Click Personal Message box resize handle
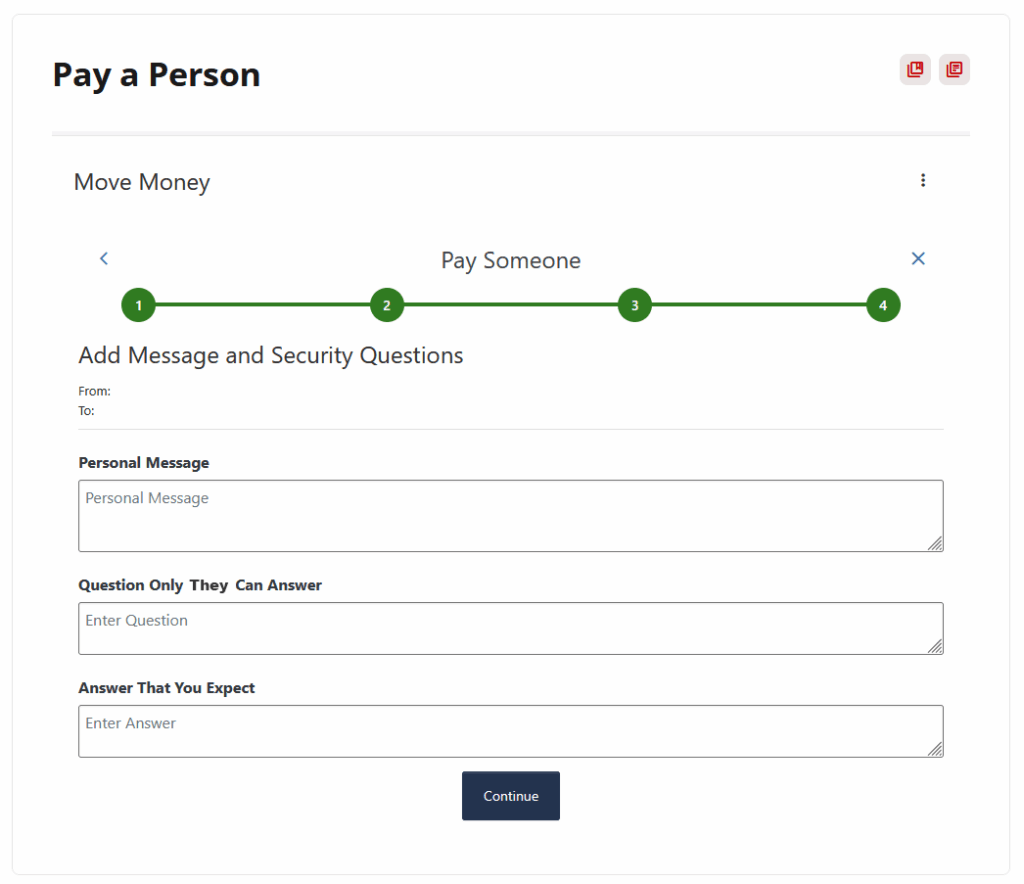Viewport: 1024px width, 884px height. coord(935,543)
